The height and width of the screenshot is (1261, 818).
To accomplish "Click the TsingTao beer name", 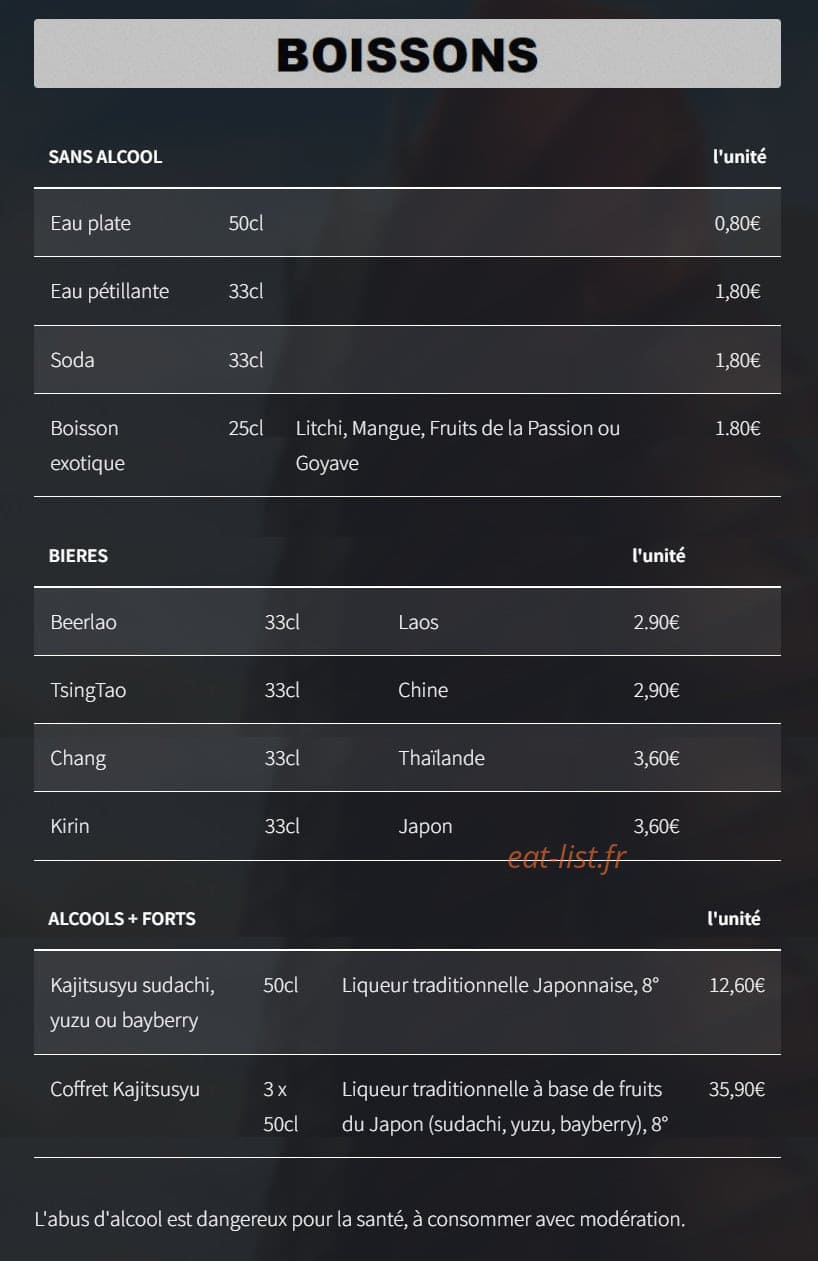I will (88, 690).
